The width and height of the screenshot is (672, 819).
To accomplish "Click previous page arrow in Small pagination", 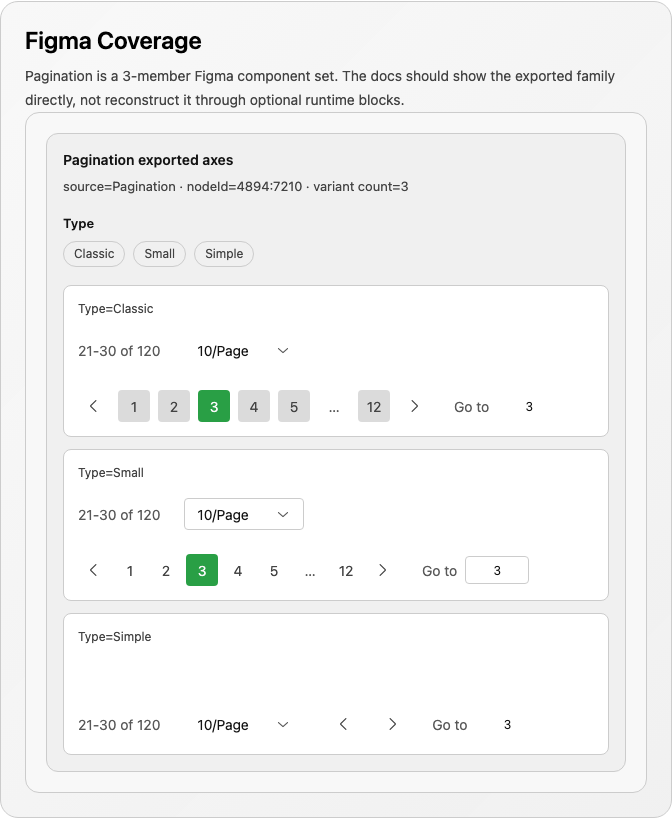I will coord(93,570).
